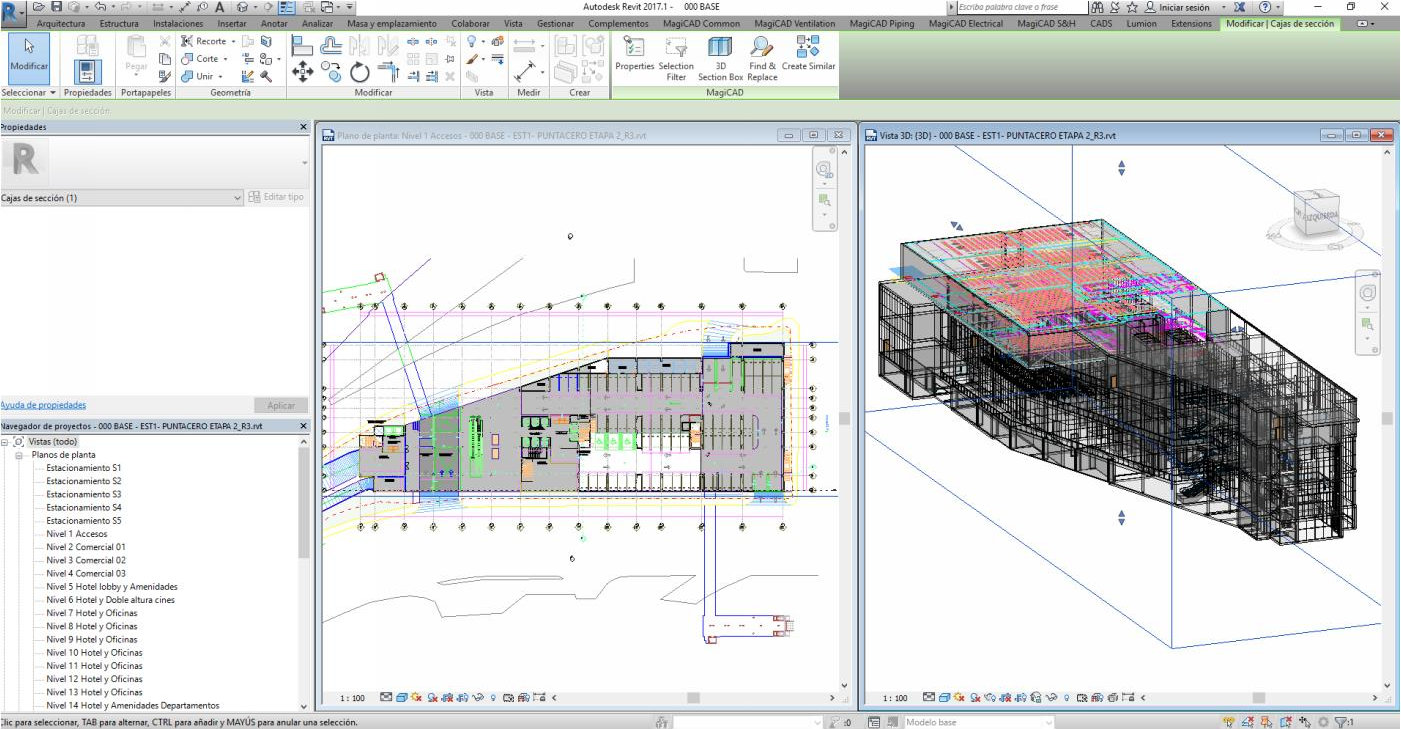Open the quick access toolbar customize dropdown
The width and height of the screenshot is (1401, 729).
click(x=351, y=7)
